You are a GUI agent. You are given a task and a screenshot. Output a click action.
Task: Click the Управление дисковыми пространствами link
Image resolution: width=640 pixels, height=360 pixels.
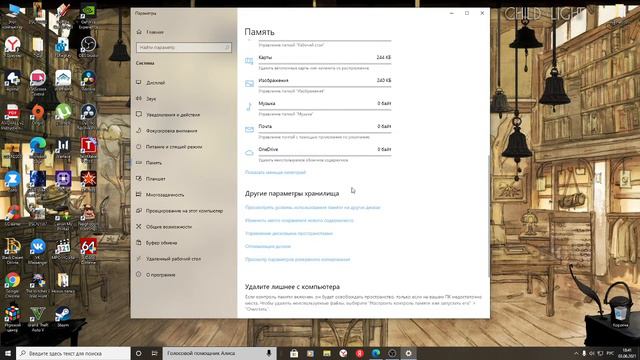(289, 233)
